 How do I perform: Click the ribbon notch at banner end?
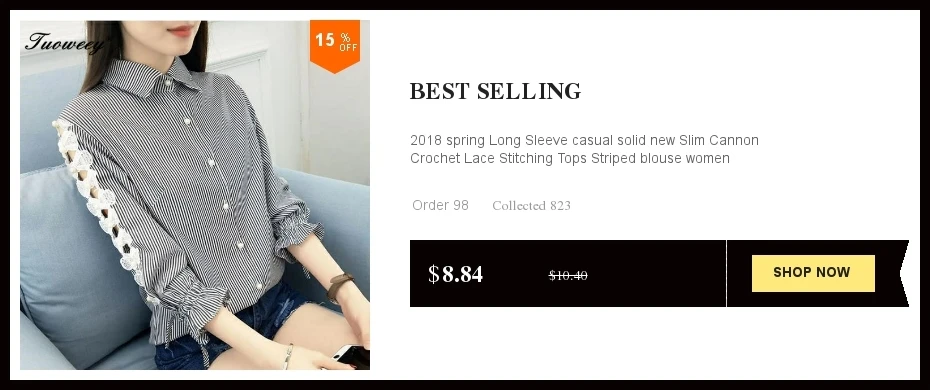coord(904,273)
